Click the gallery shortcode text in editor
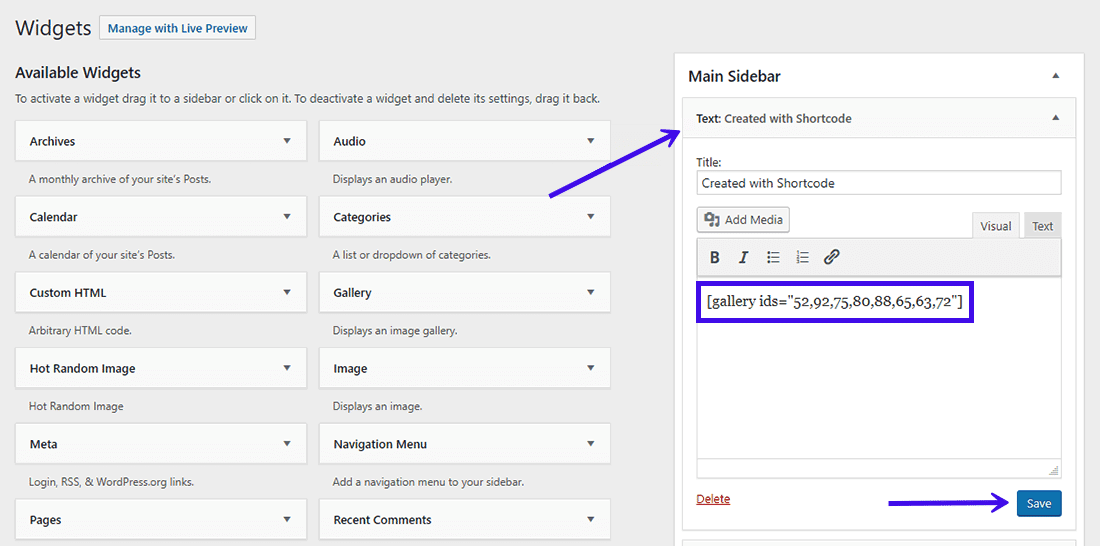 pos(834,301)
